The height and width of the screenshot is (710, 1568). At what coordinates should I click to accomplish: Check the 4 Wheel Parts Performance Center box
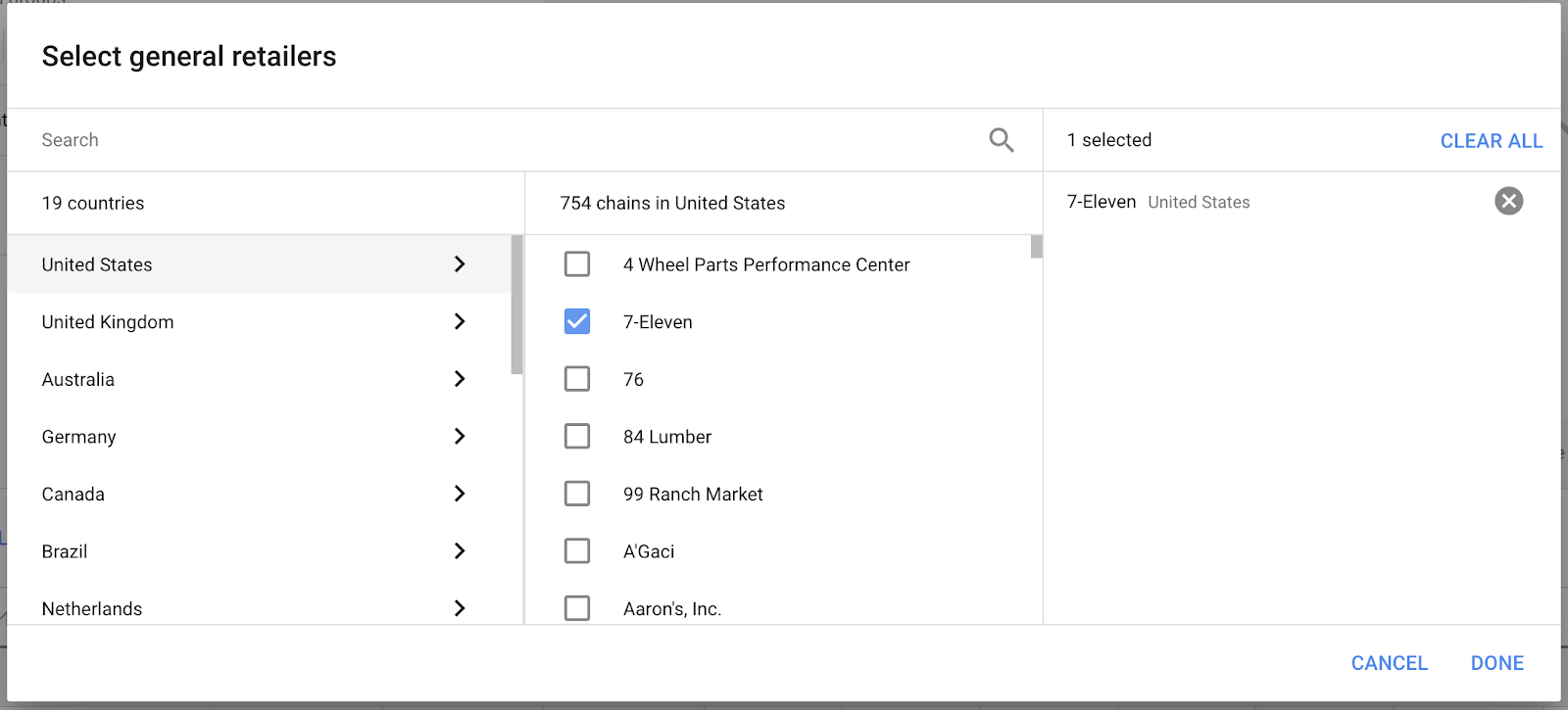577,264
